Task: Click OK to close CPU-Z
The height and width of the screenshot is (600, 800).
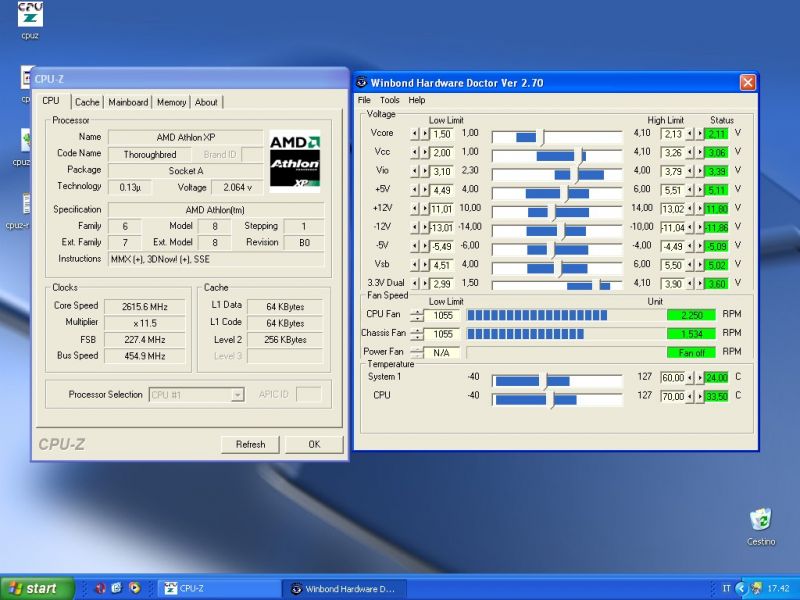Action: pyautogui.click(x=314, y=444)
